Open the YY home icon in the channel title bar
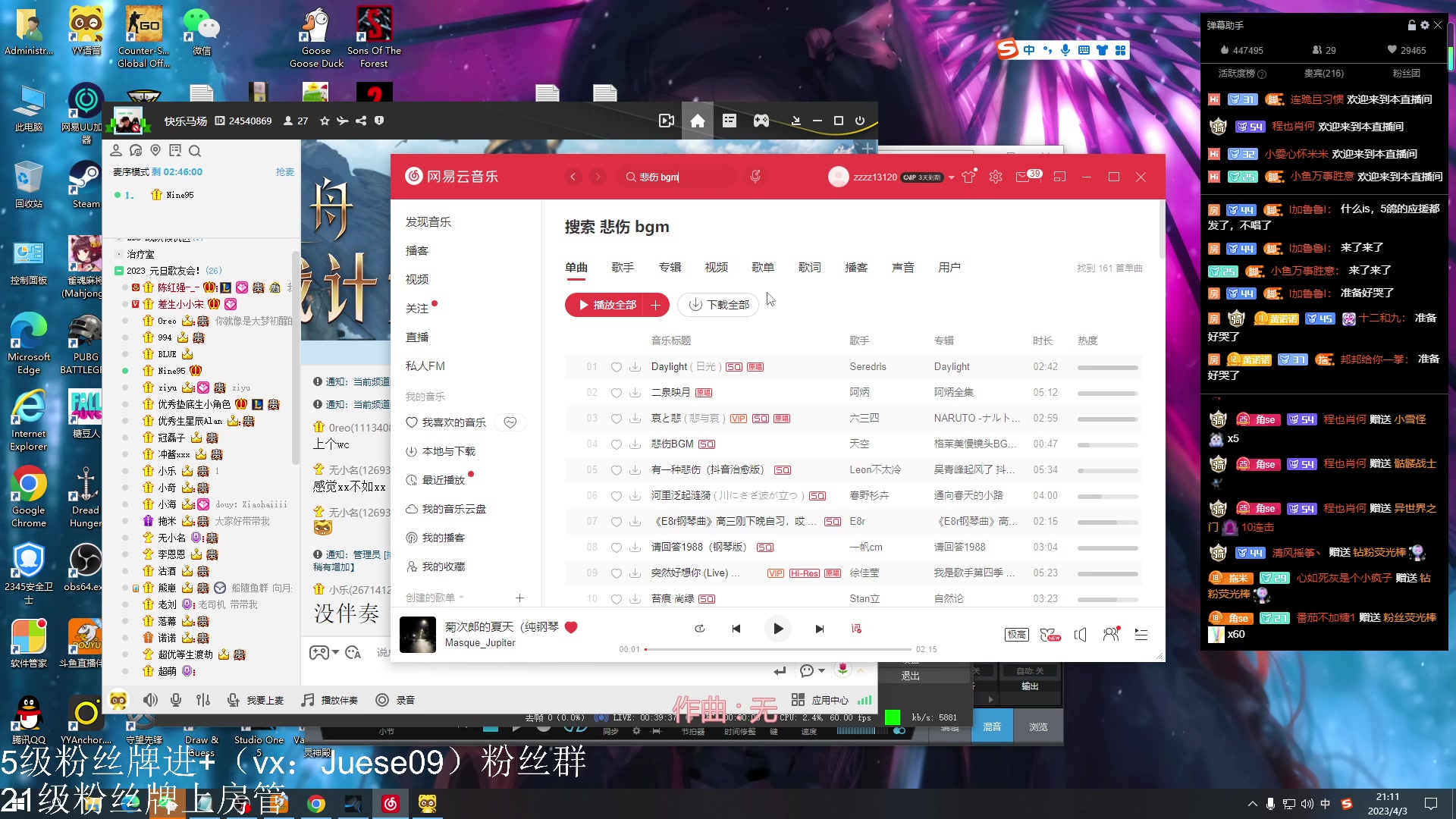Image resolution: width=1456 pixels, height=819 pixels. click(697, 121)
